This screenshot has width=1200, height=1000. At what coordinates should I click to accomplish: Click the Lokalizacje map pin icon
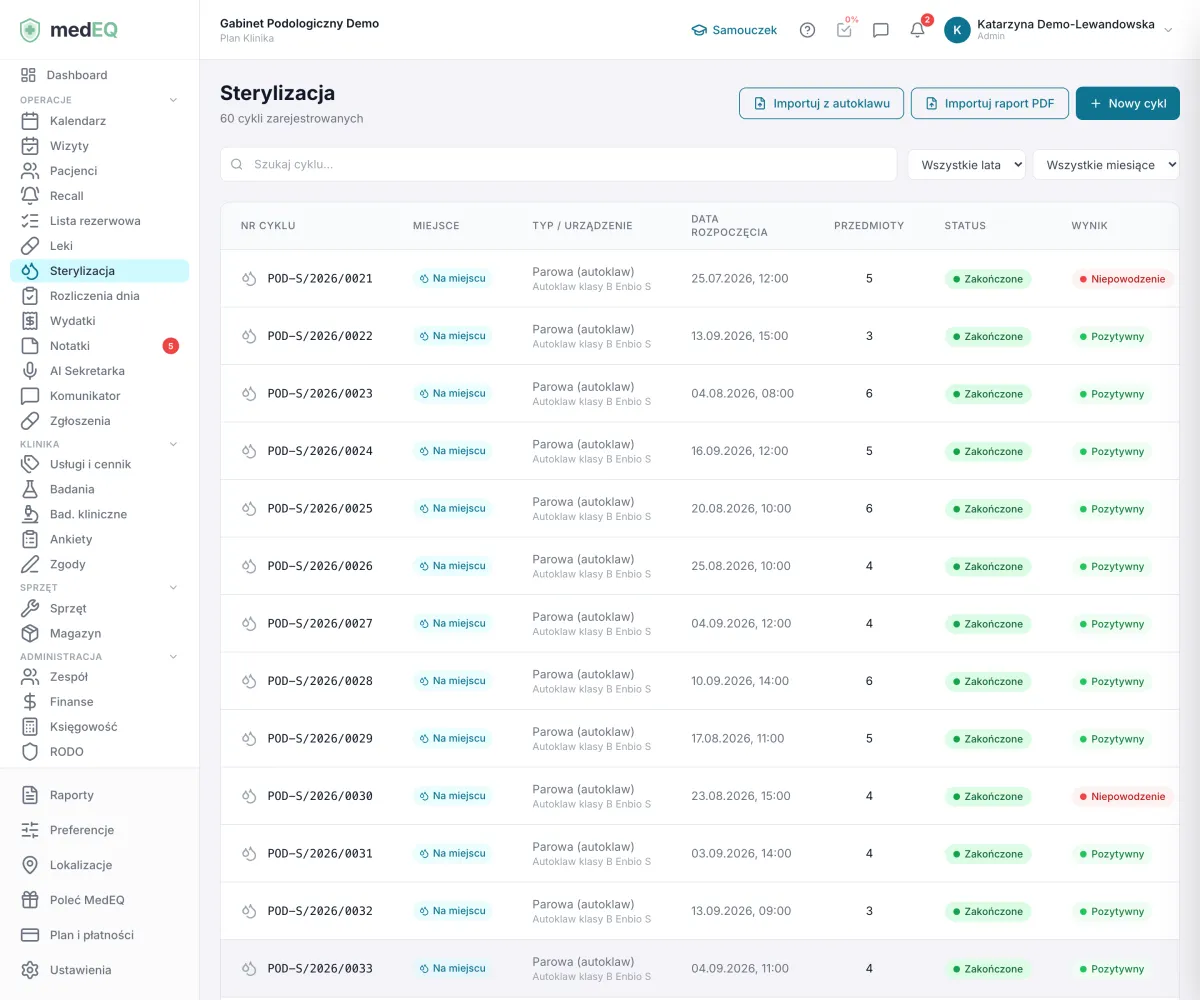coord(30,865)
